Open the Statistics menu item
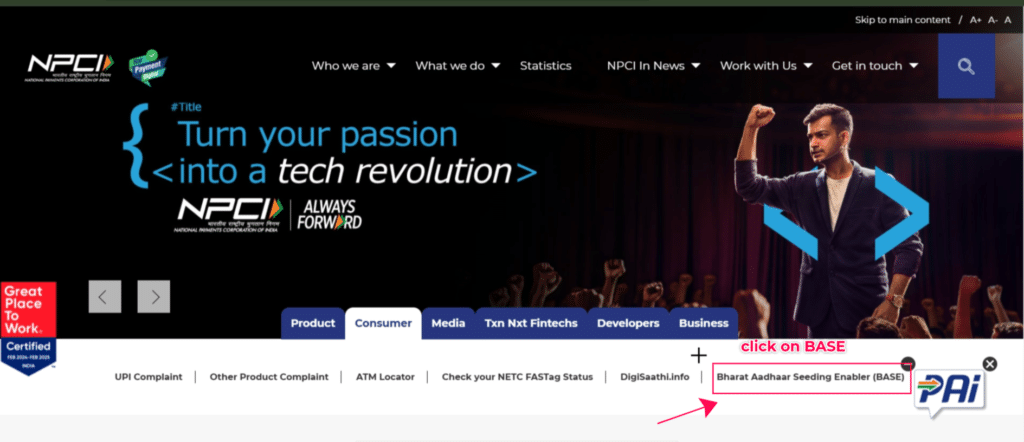The image size is (1024, 442). tap(545, 66)
